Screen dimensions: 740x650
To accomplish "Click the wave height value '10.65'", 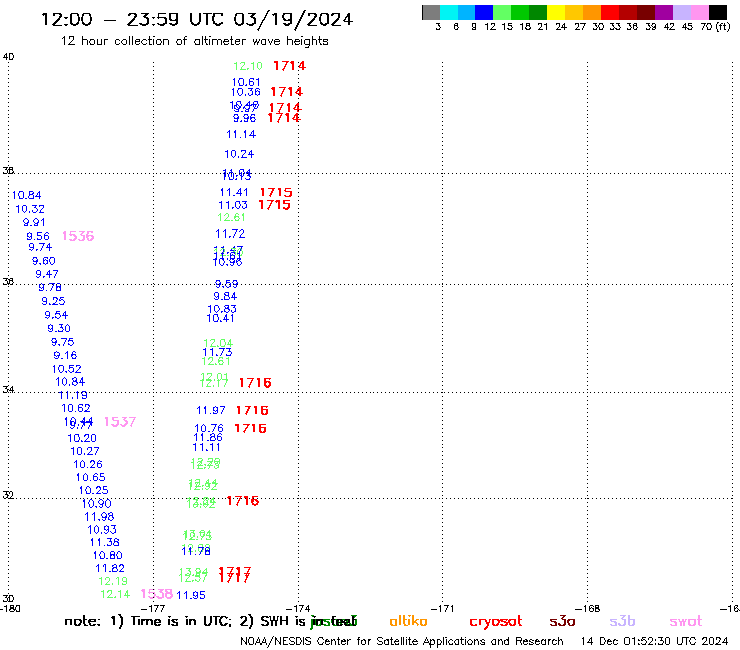I will [x=90, y=478].
